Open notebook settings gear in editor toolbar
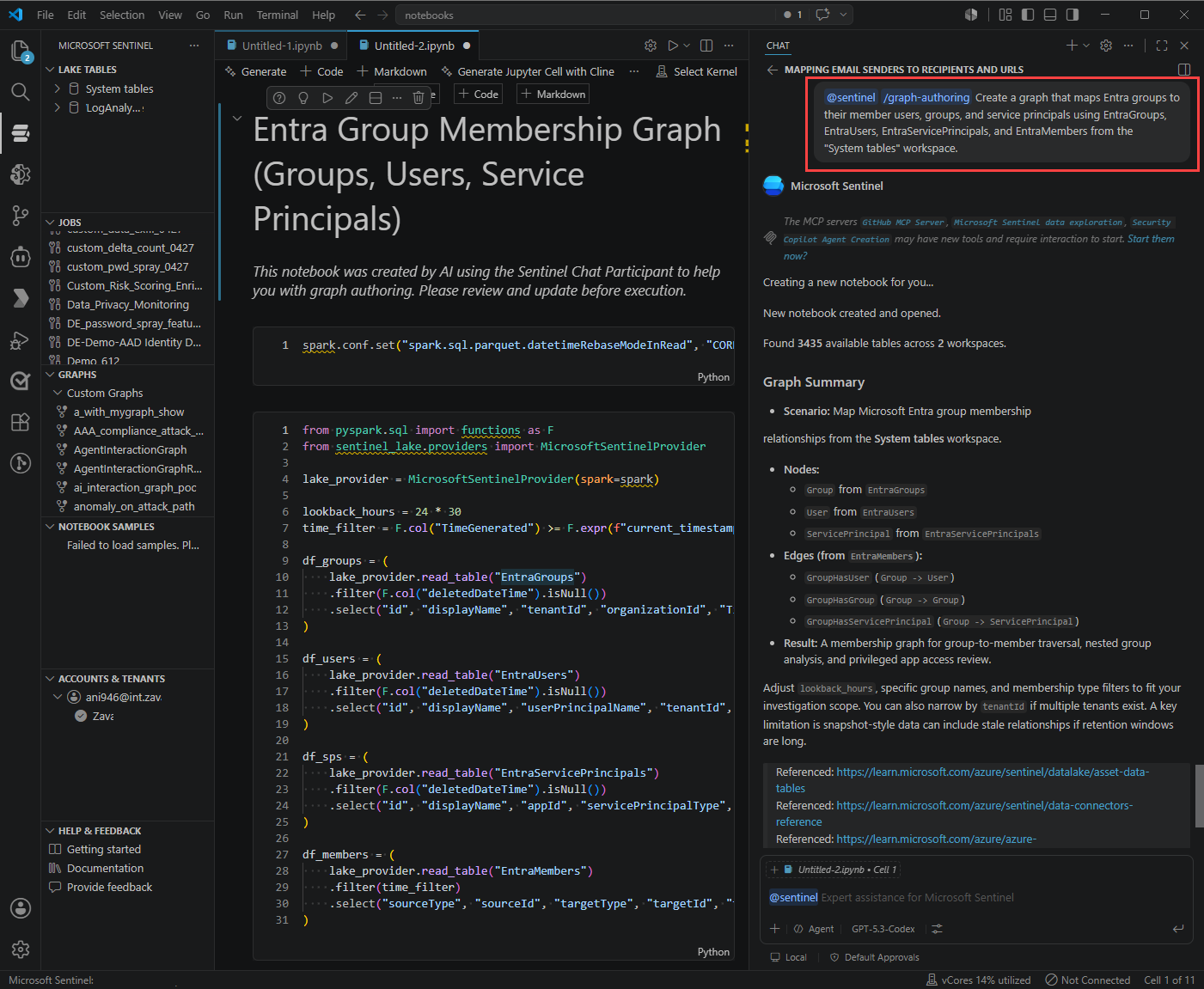The image size is (1204, 989). pyautogui.click(x=651, y=46)
